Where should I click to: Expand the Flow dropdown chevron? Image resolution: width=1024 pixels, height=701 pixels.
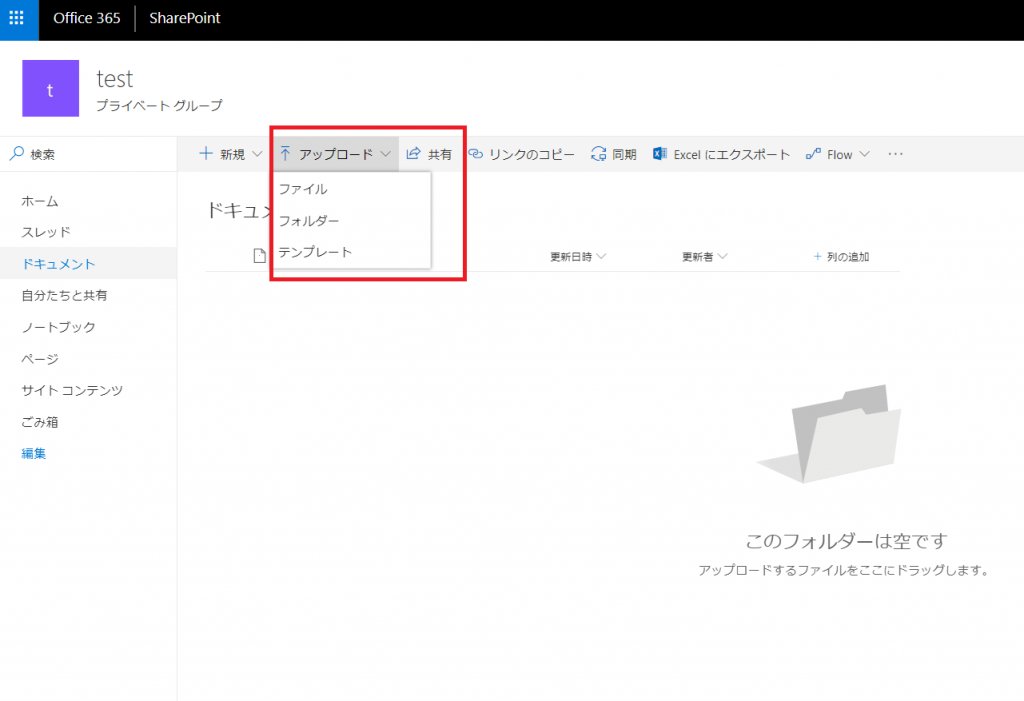865,154
